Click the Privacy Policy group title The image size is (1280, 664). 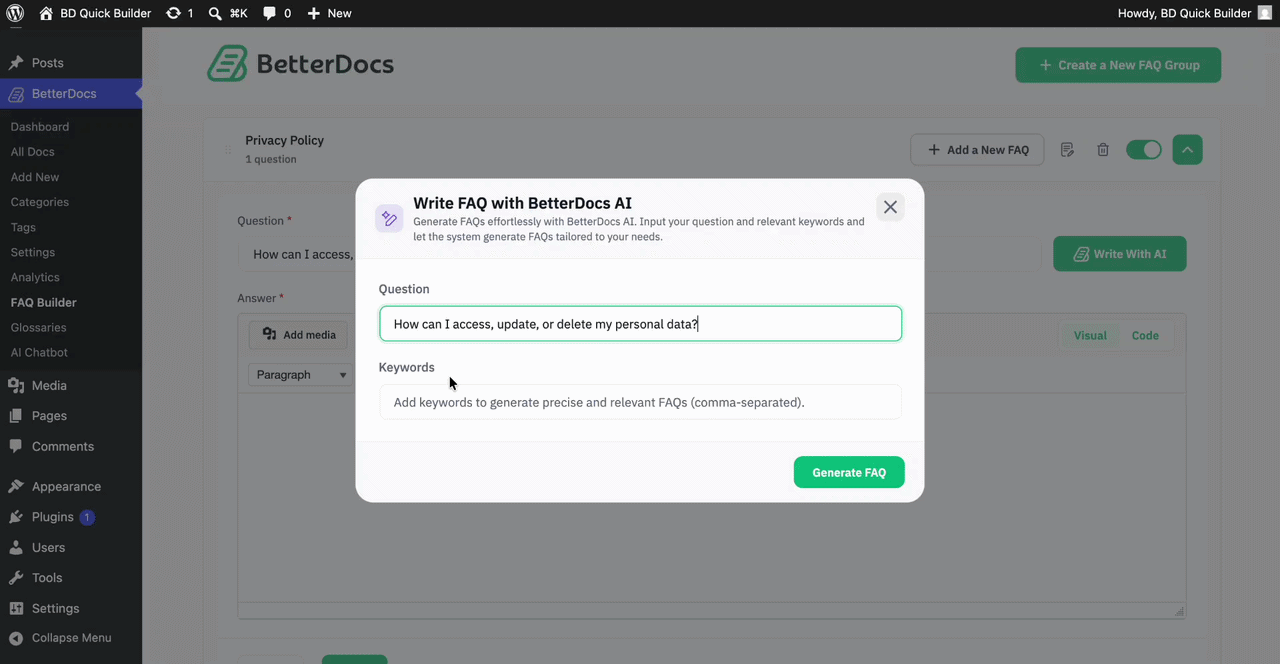[x=284, y=140]
